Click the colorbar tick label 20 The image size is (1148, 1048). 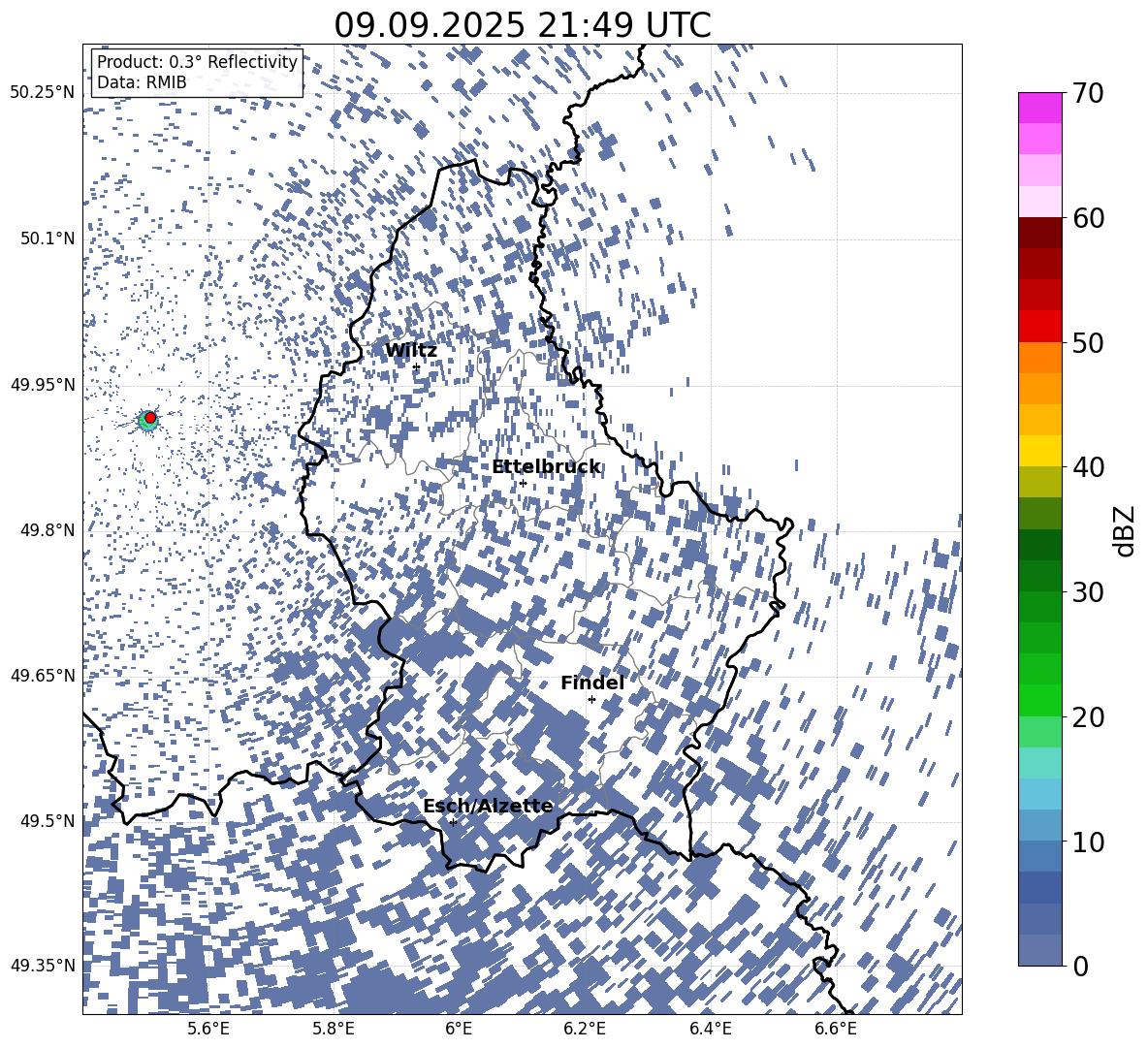pyautogui.click(x=1088, y=717)
